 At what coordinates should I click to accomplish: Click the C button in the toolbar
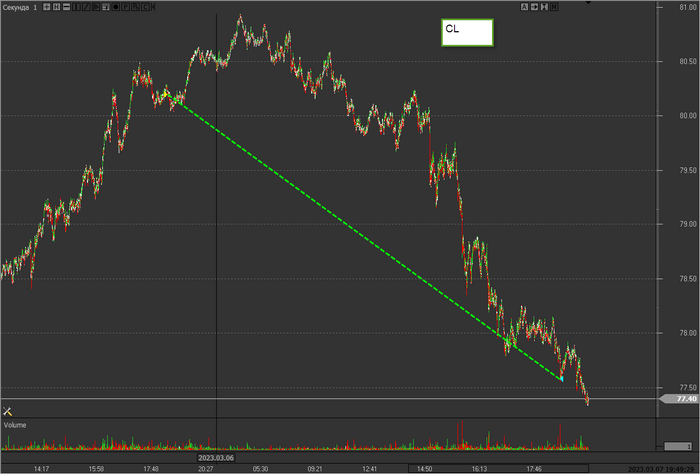(146, 7)
